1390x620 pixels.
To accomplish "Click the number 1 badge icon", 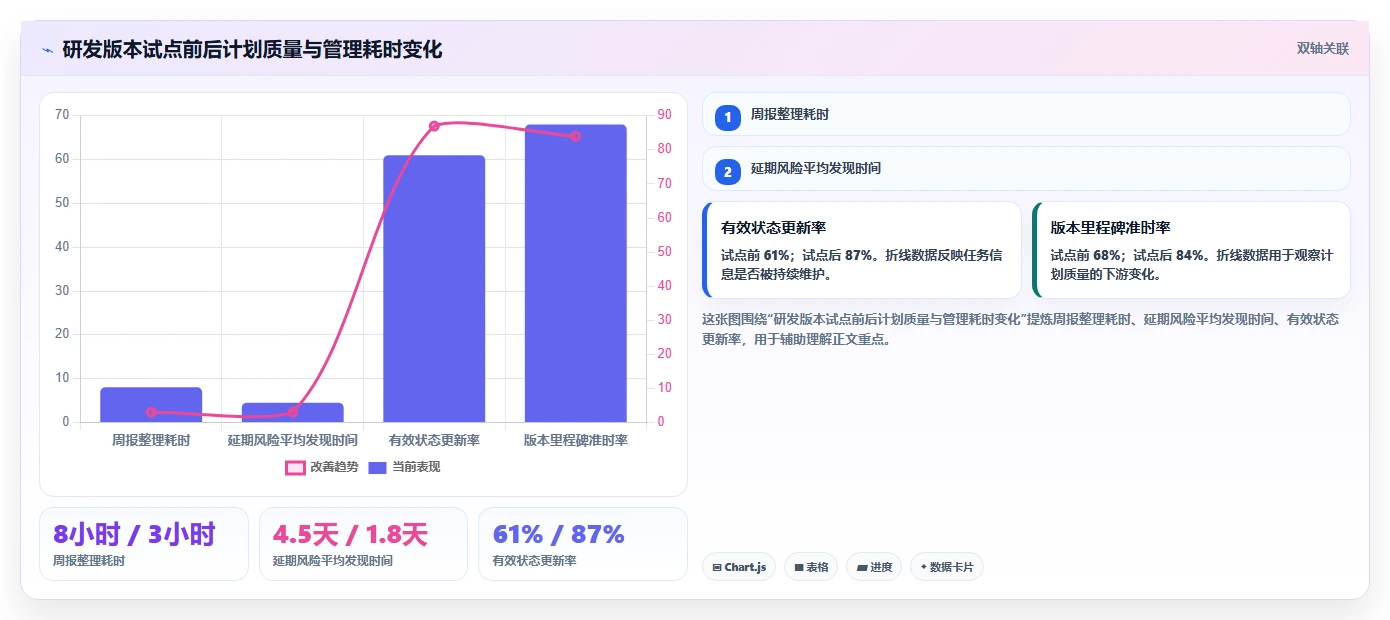I will pos(728,117).
